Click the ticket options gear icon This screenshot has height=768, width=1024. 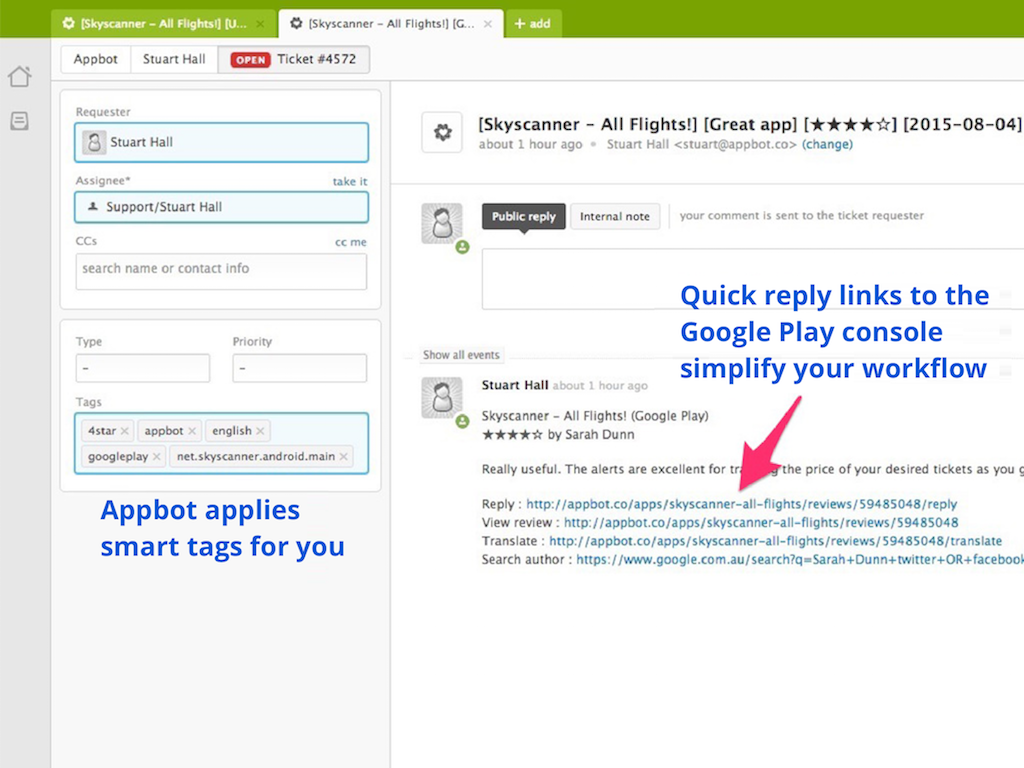pos(441,133)
